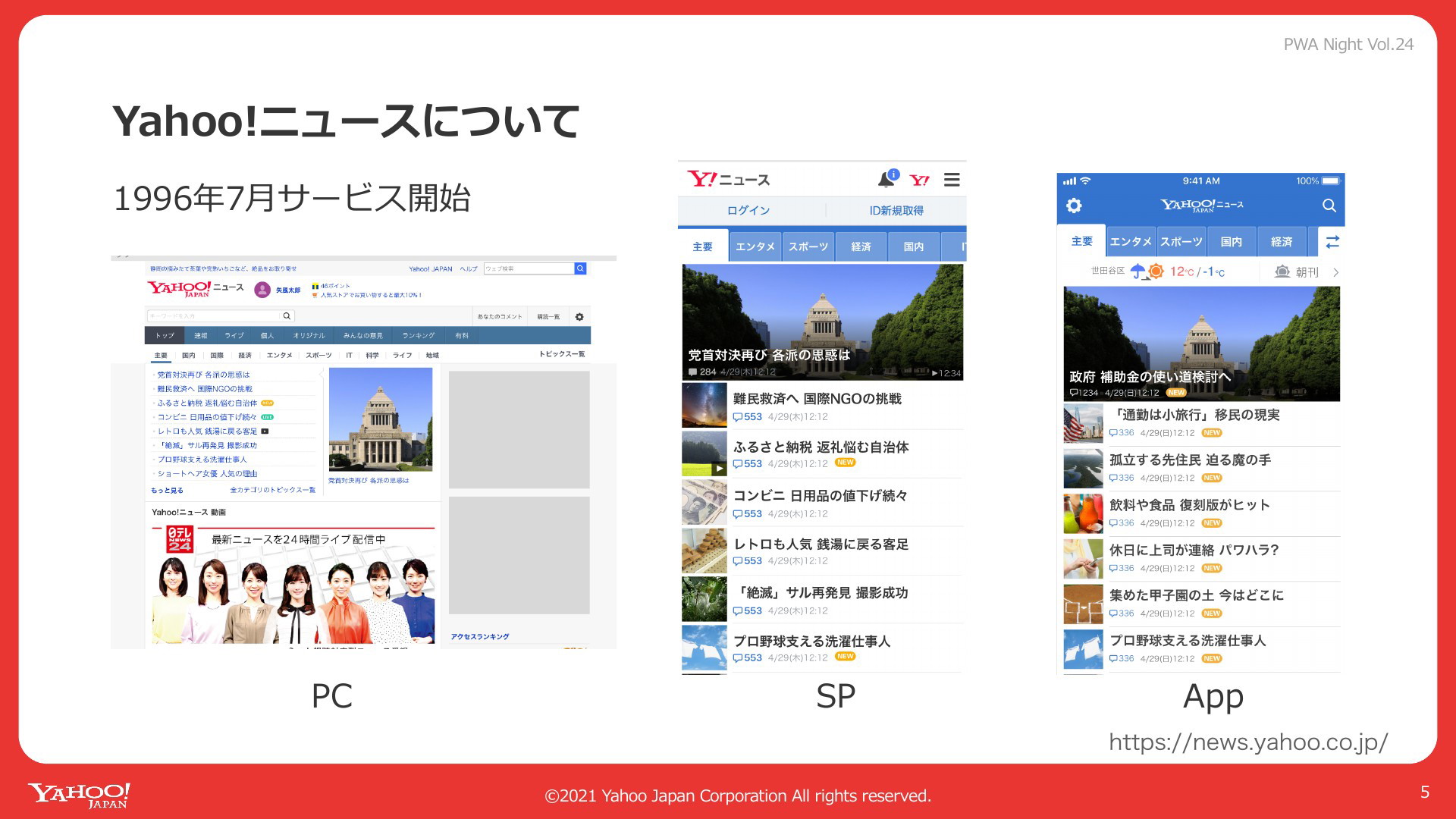Tap the 朝刊 morning edition icon
Screen dimensions: 1456x819
pyautogui.click(x=1282, y=271)
